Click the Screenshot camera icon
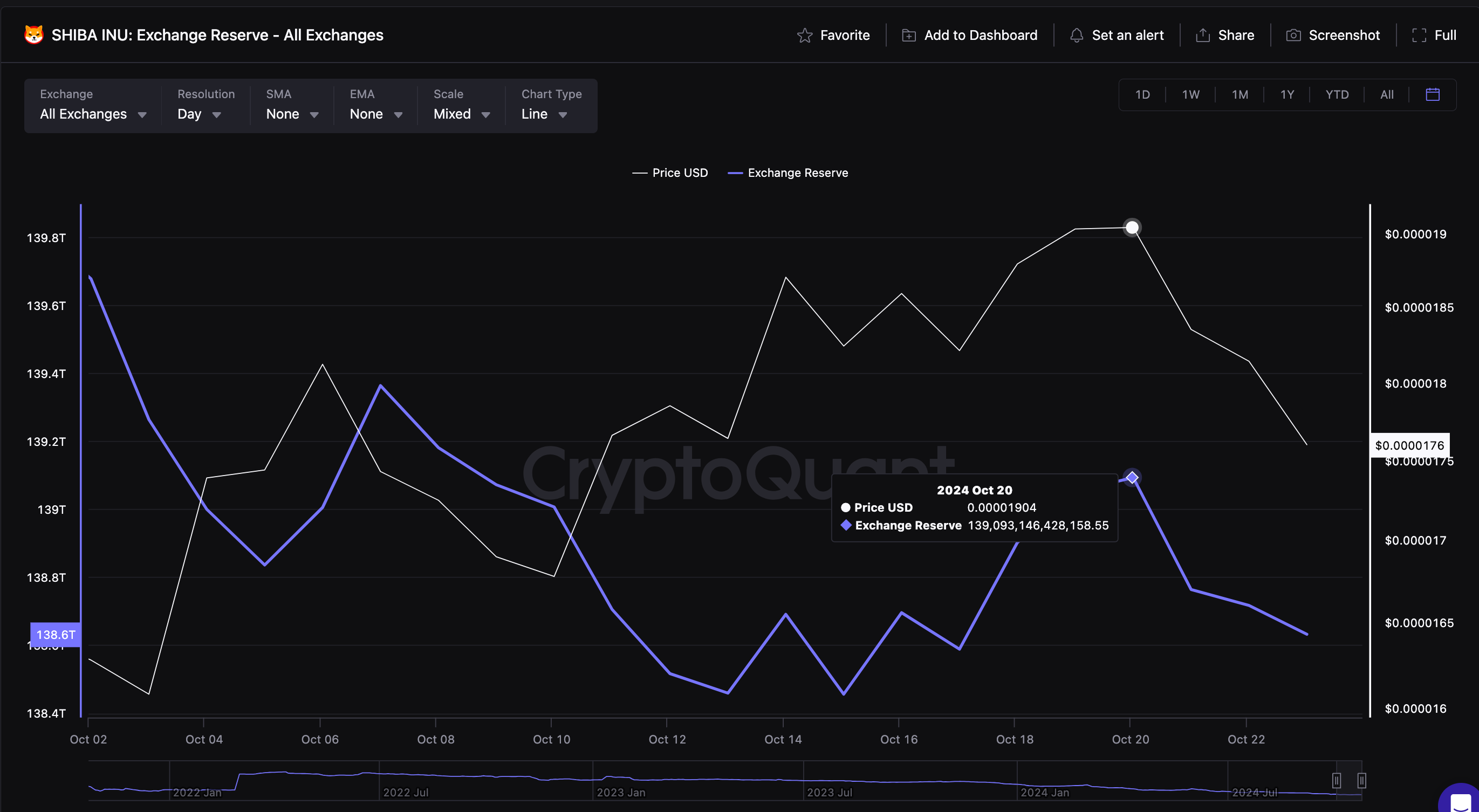1479x812 pixels. [x=1293, y=36]
